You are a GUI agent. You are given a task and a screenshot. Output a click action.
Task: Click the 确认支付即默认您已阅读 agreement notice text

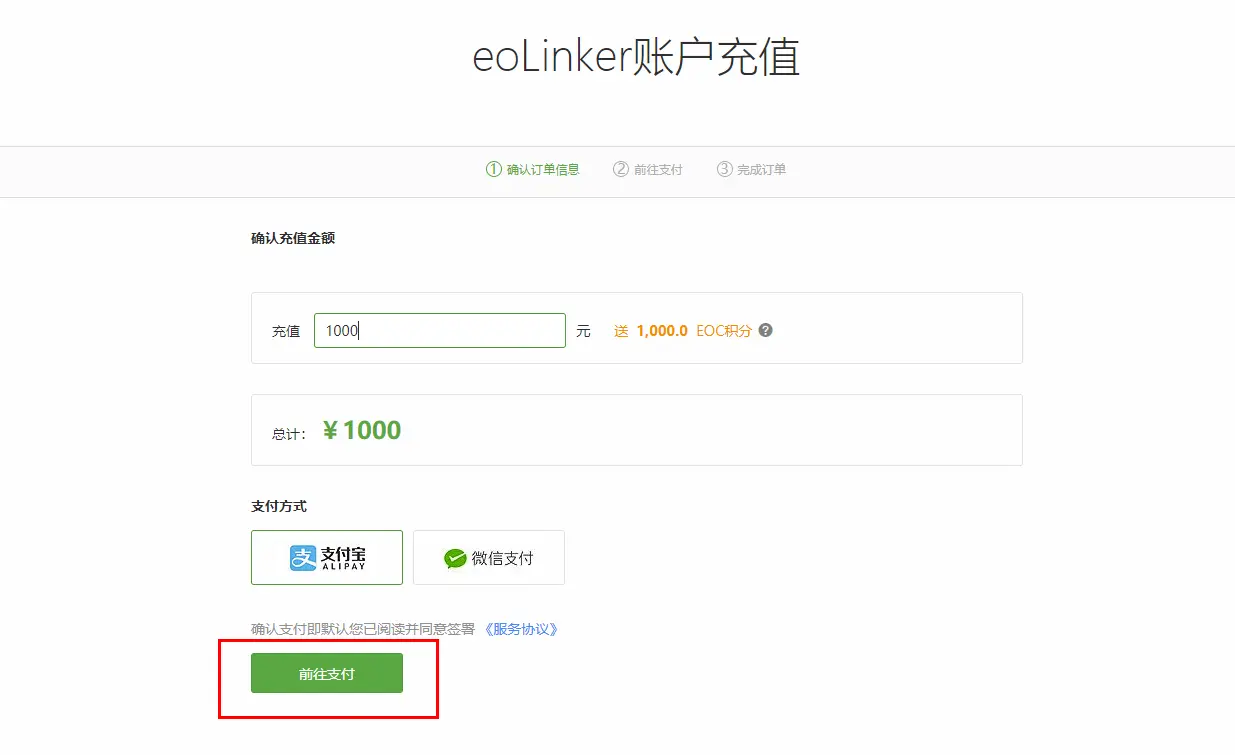(363, 629)
